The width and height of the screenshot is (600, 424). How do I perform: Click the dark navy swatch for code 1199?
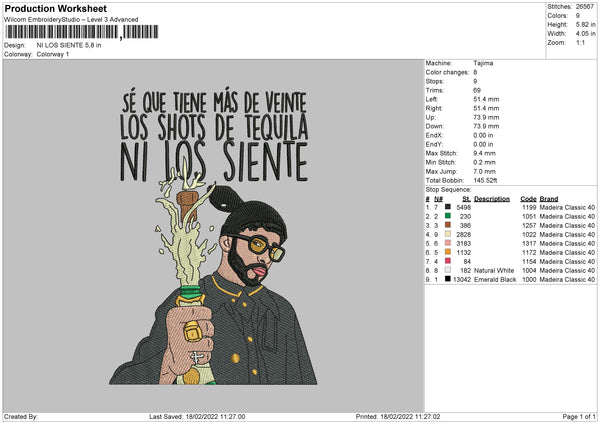pyautogui.click(x=448, y=207)
